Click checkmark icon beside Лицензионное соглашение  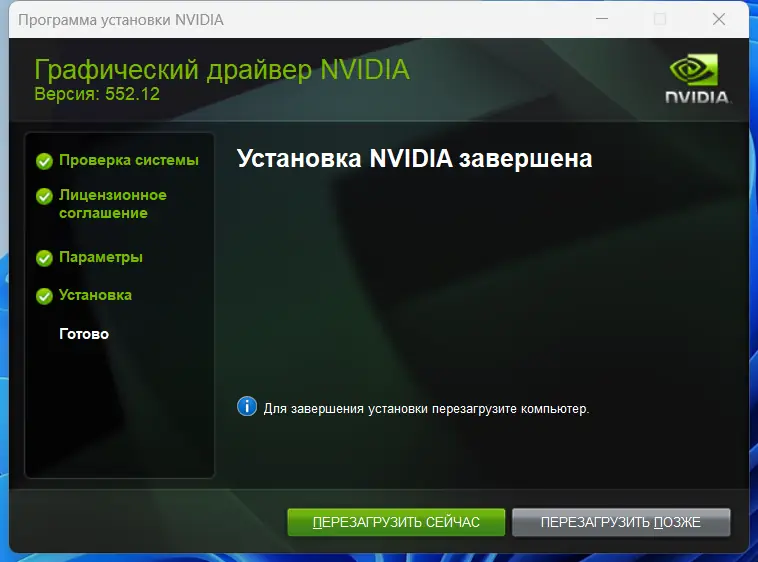[44, 196]
